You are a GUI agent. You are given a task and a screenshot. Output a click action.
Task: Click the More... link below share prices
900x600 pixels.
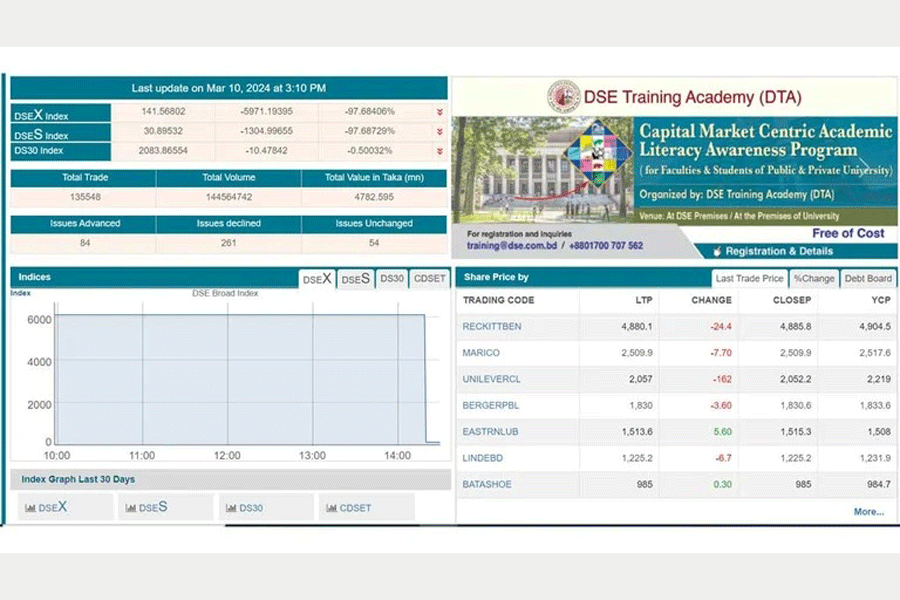(868, 512)
